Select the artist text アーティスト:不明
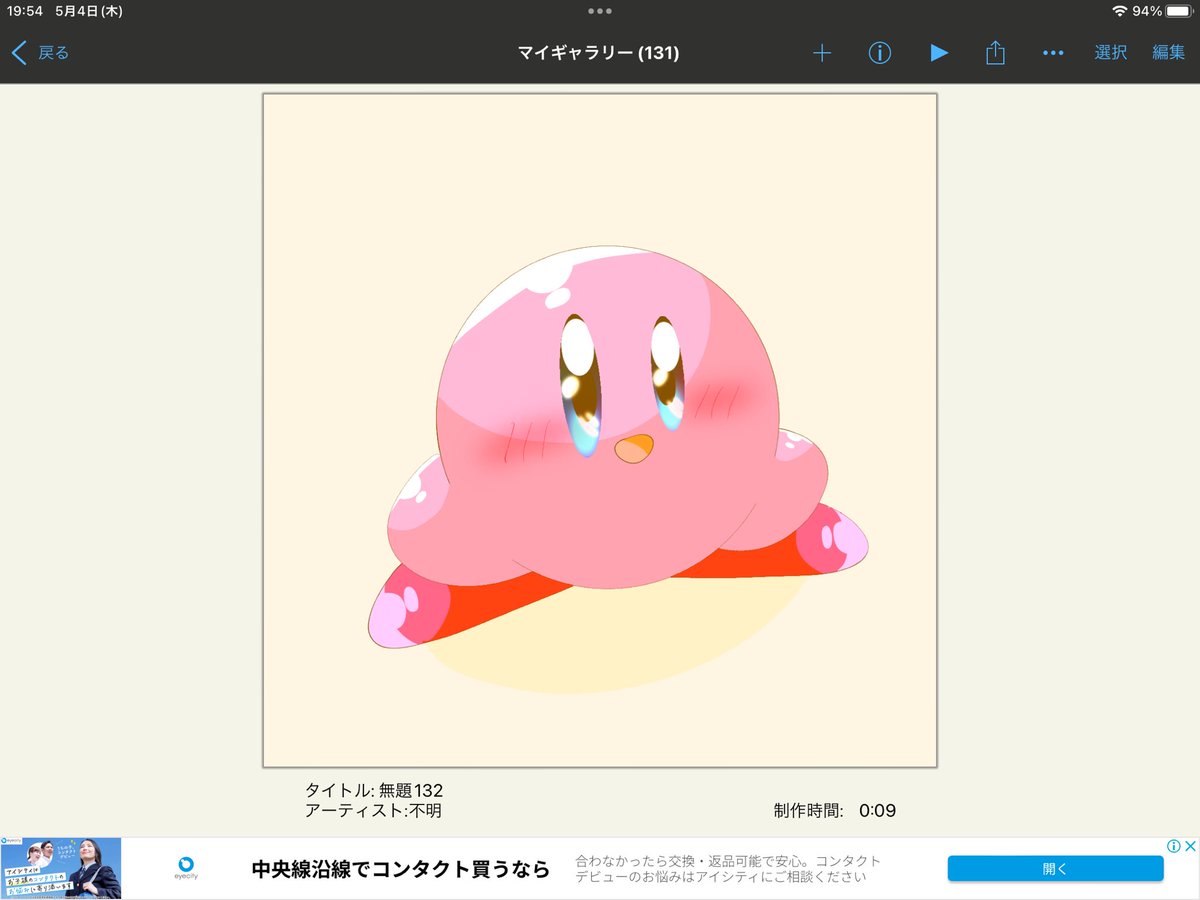1200x900 pixels. pyautogui.click(x=373, y=811)
